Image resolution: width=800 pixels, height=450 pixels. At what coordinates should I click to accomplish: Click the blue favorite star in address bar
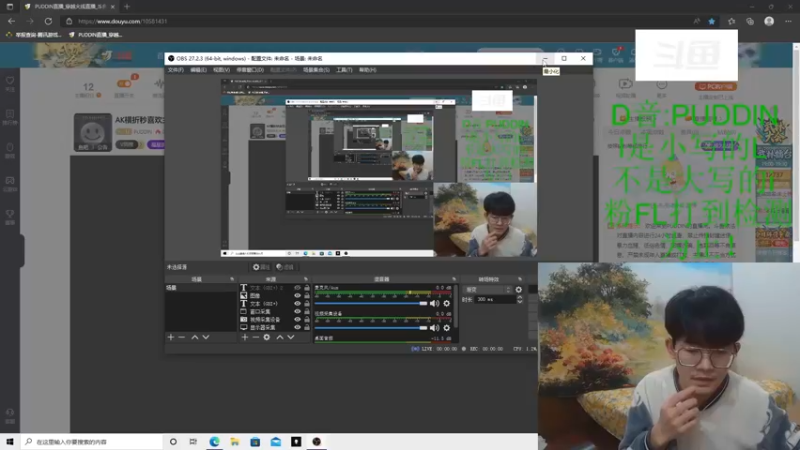712,21
